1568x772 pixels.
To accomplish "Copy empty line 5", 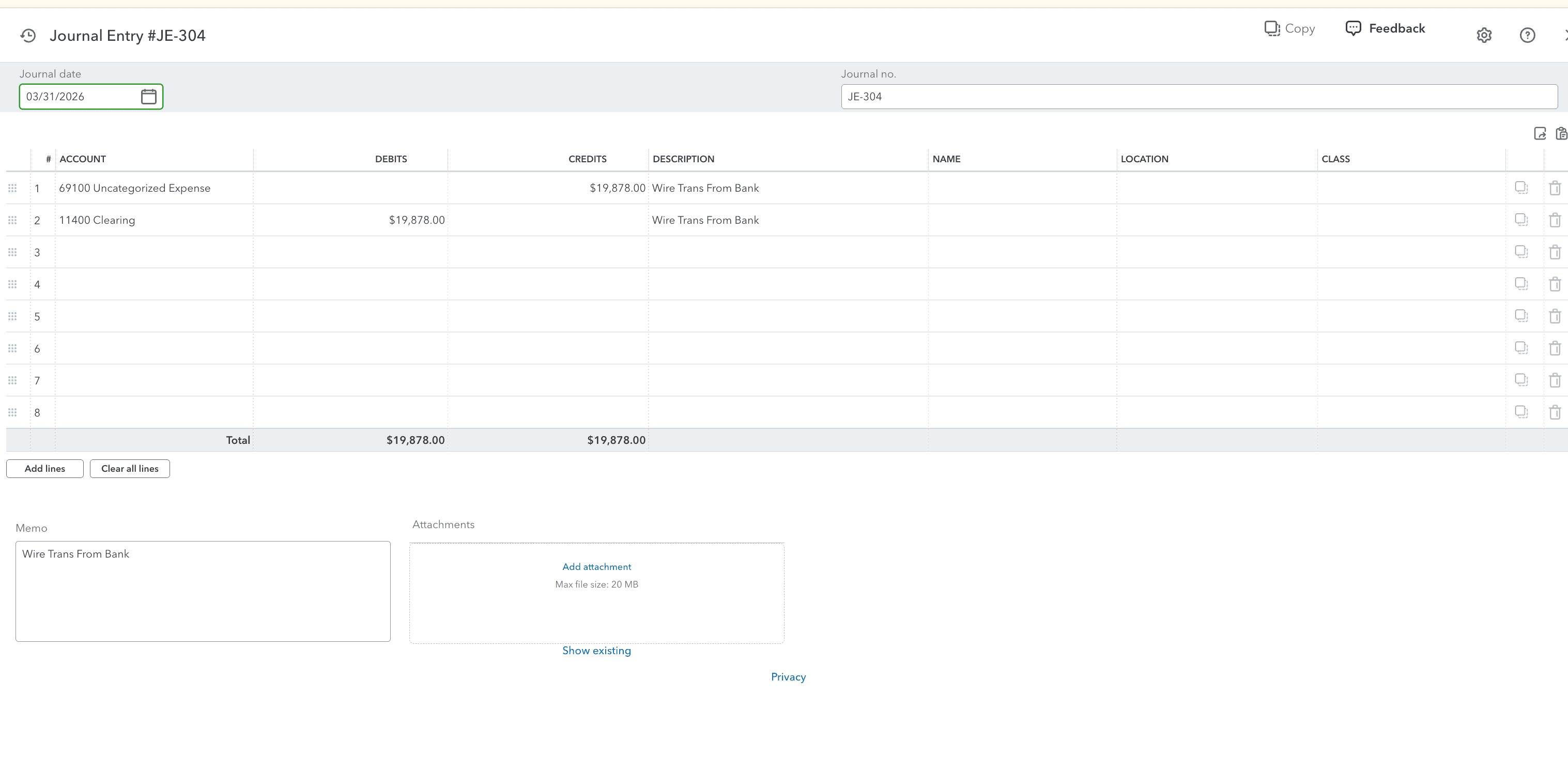I will tap(1521, 316).
